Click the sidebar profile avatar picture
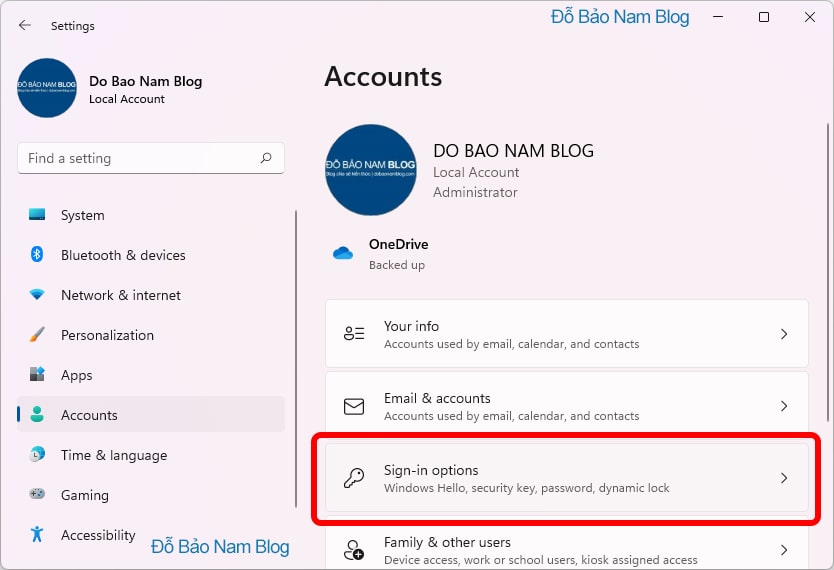This screenshot has width=834, height=570. coord(47,88)
